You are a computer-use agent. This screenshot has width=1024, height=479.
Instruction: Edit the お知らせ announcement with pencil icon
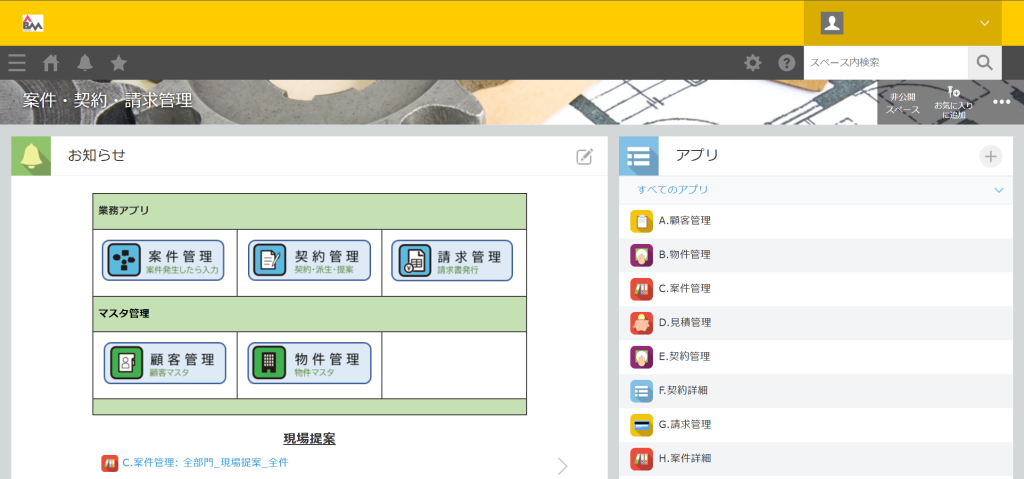(584, 156)
